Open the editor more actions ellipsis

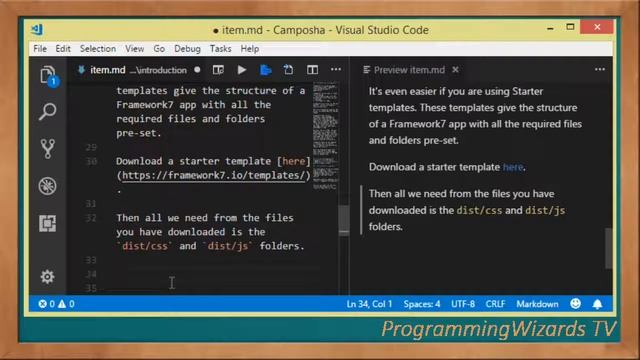pyautogui.click(x=336, y=69)
